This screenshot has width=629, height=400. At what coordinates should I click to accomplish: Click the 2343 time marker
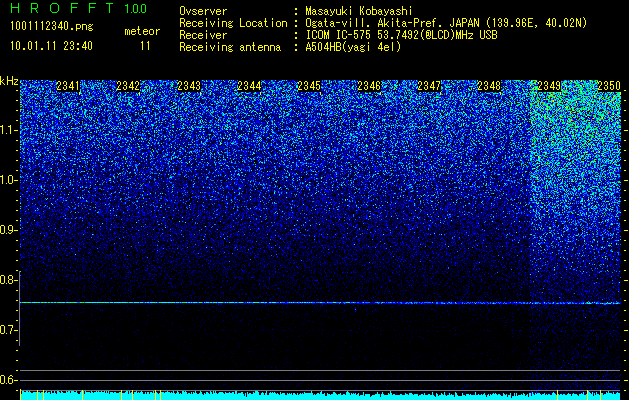189,86
